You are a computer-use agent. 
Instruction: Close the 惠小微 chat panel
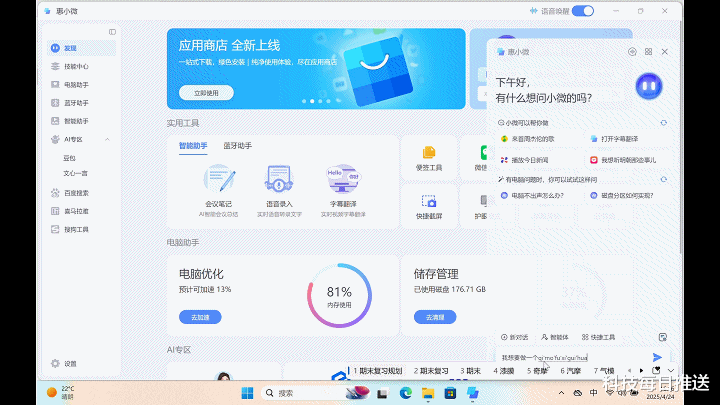coord(664,52)
